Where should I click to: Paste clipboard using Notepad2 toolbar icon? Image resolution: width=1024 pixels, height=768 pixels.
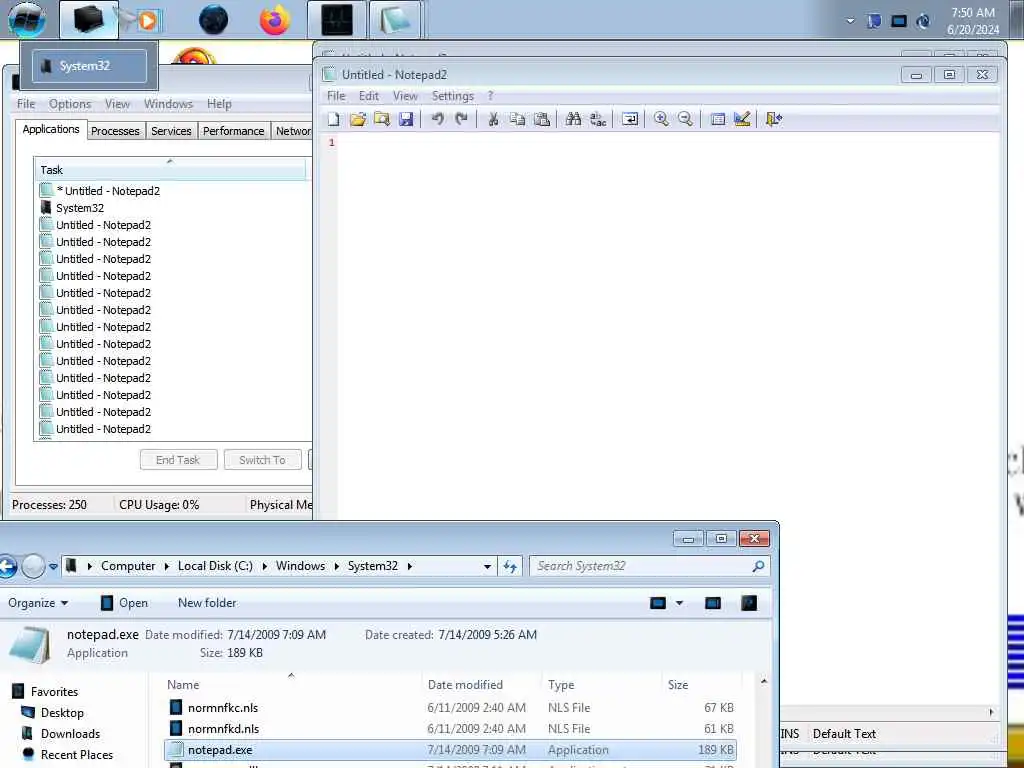coord(541,119)
